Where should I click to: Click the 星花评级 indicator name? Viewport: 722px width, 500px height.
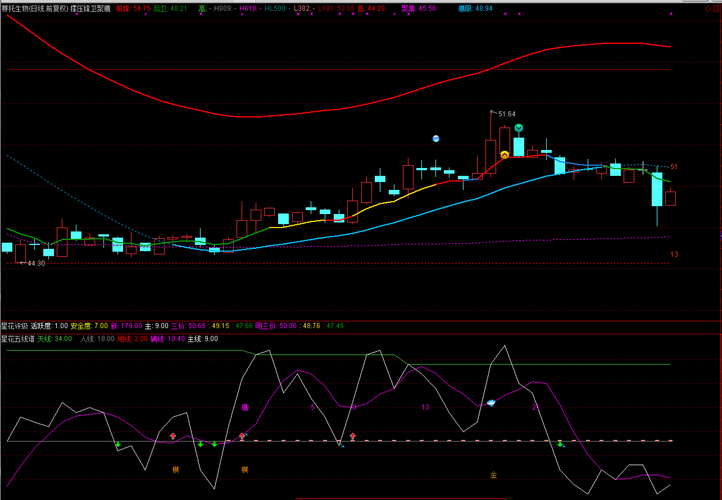[x=15, y=326]
